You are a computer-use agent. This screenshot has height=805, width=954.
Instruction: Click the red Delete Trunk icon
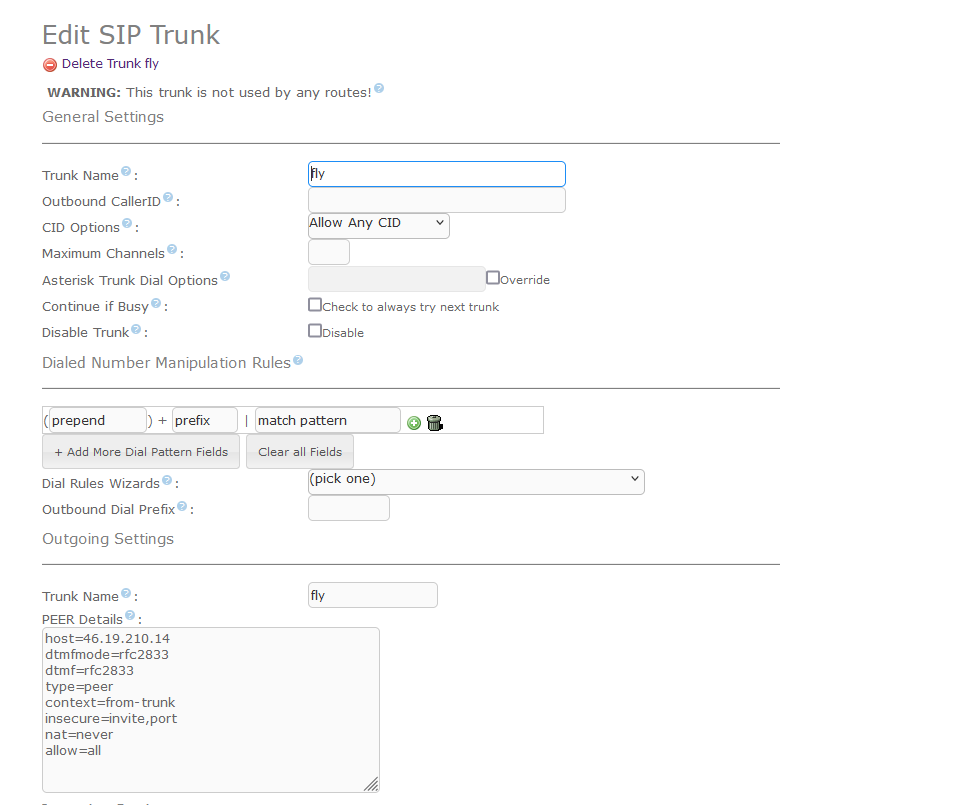50,65
